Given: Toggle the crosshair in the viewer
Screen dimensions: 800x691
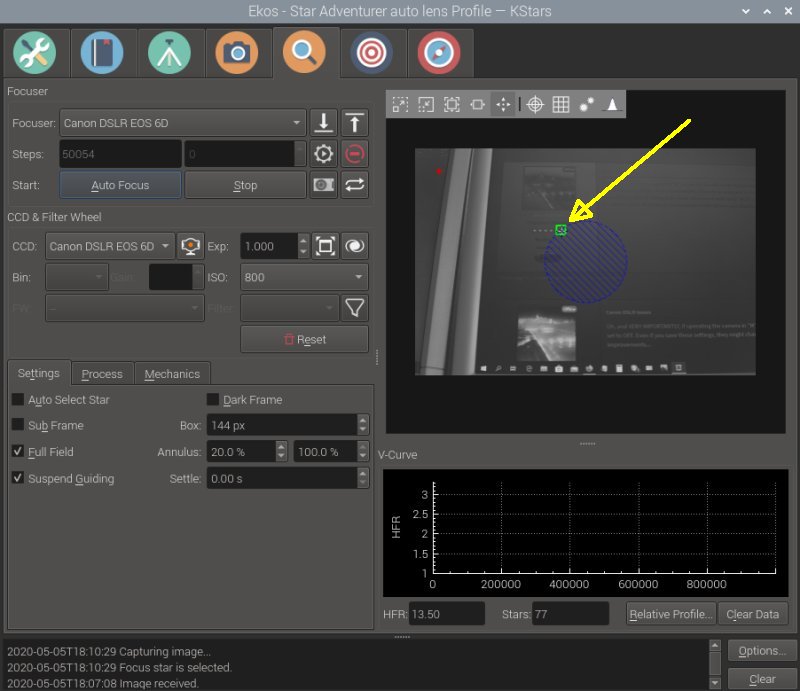Looking at the screenshot, I should pos(535,105).
